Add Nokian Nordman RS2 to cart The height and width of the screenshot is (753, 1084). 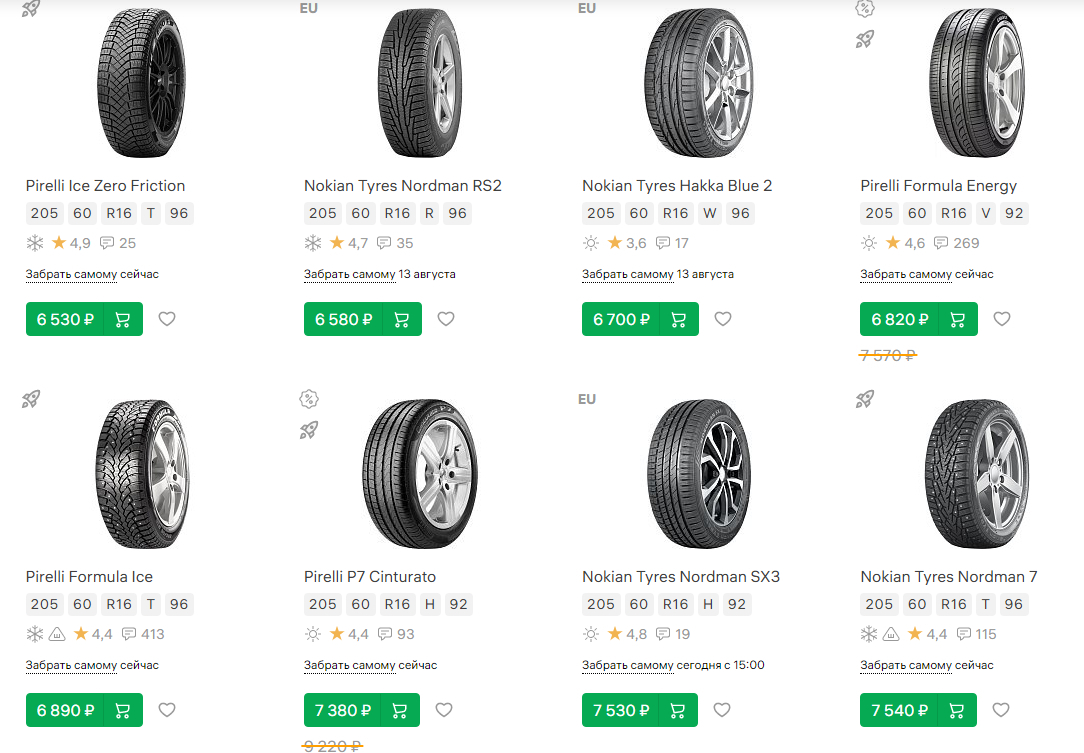coord(401,320)
